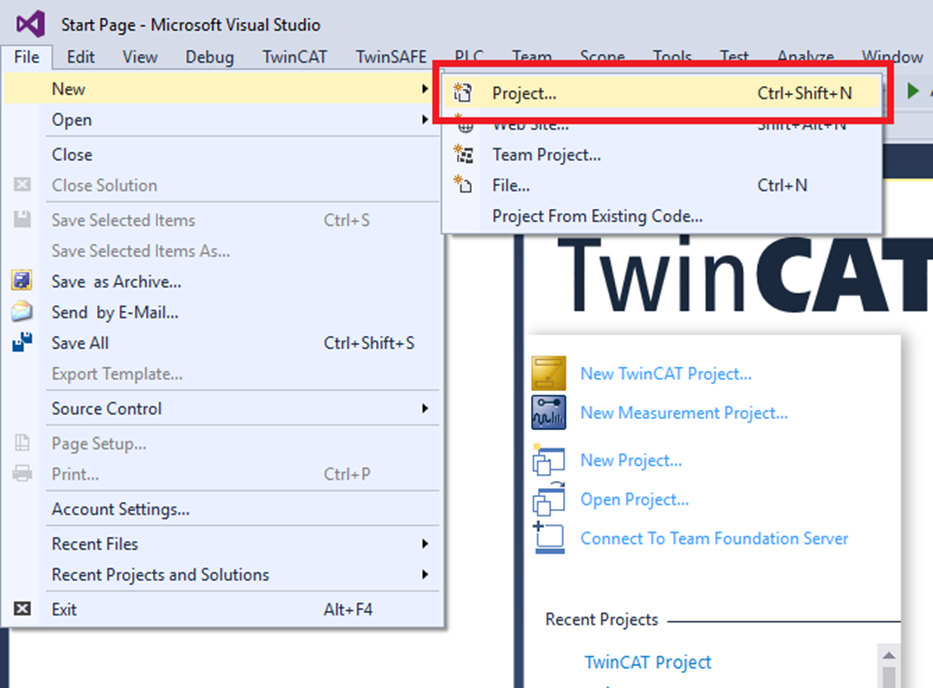Open the TwinSAFE menu
Viewport: 933px width, 688px height.
(x=390, y=57)
